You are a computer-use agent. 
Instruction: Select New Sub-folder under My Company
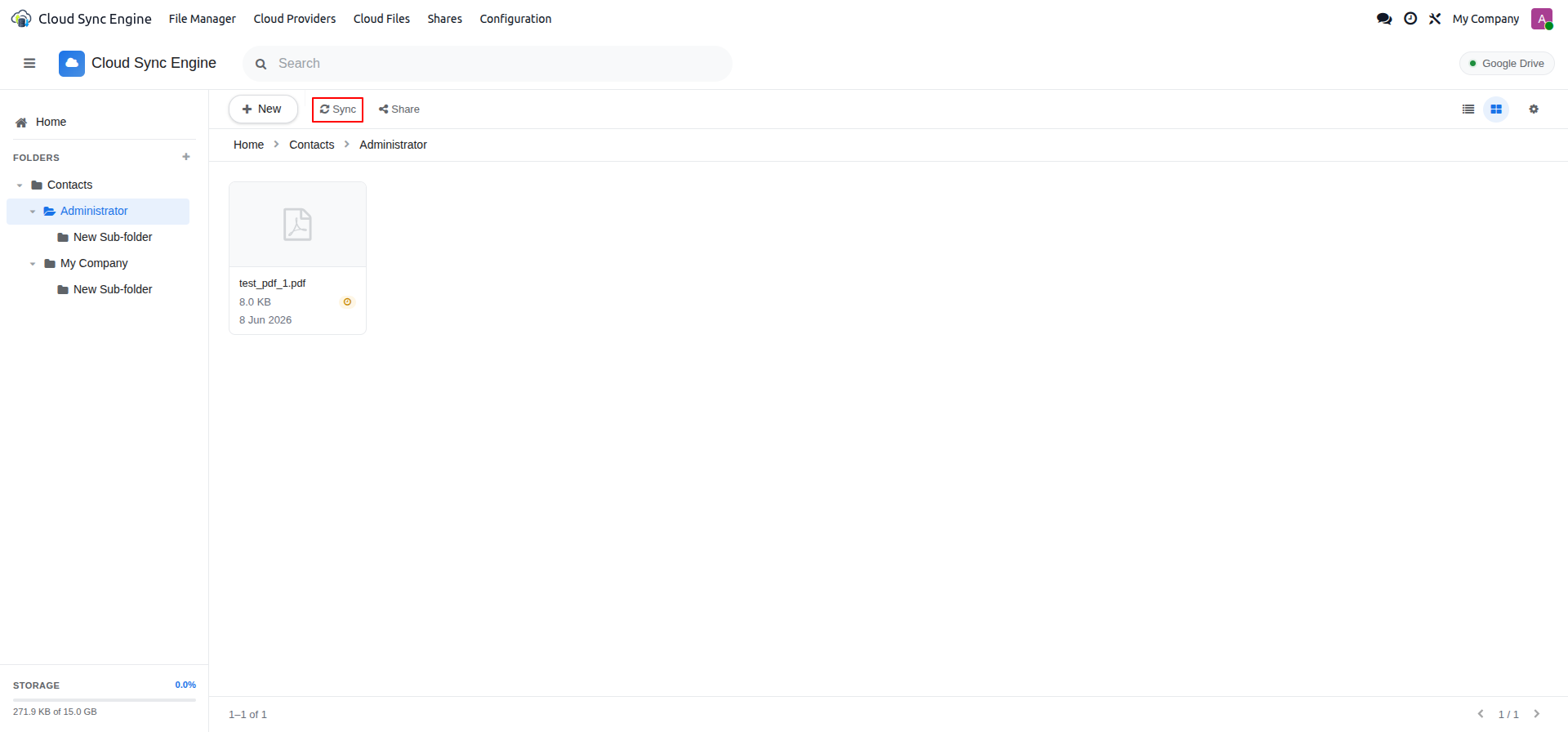[x=113, y=289]
